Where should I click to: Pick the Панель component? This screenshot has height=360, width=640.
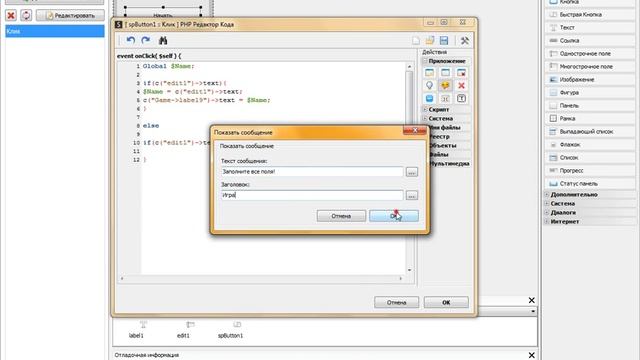coord(590,106)
